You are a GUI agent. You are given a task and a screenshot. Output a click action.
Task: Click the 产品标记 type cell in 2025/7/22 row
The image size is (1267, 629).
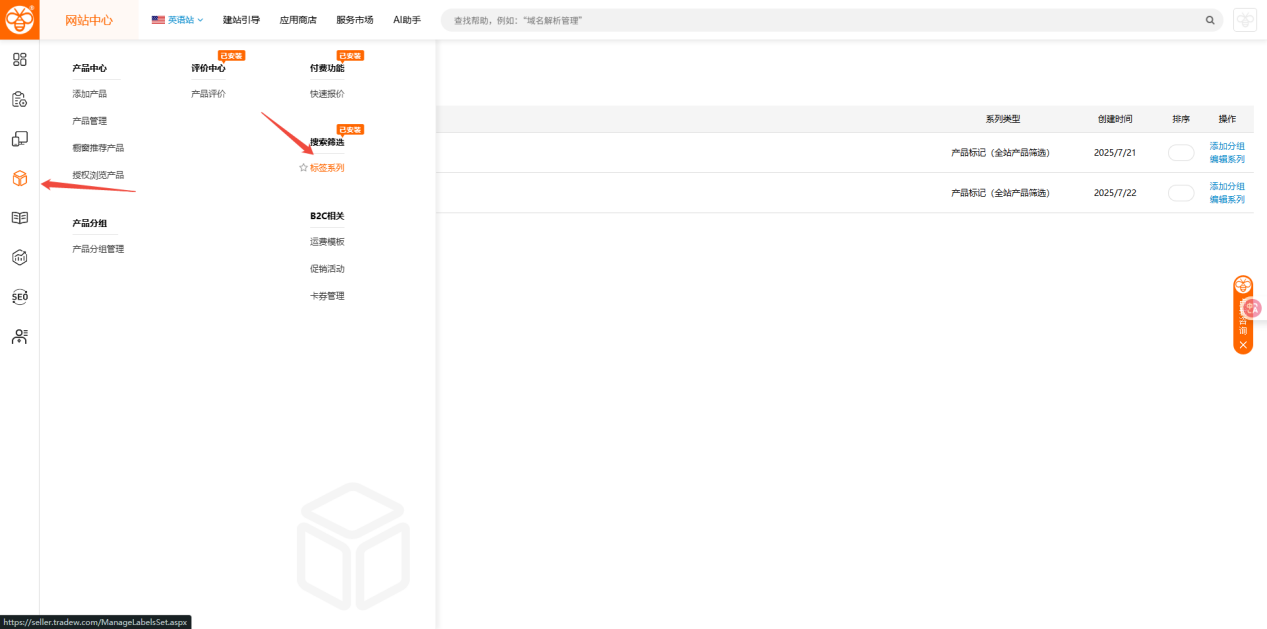(1000, 193)
